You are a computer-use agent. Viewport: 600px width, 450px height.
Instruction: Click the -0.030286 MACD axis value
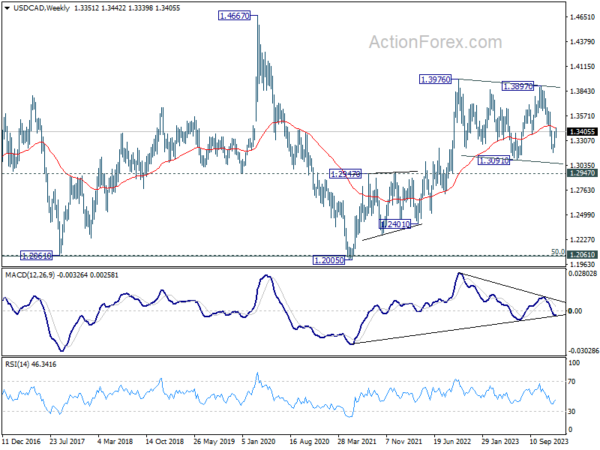(583, 351)
